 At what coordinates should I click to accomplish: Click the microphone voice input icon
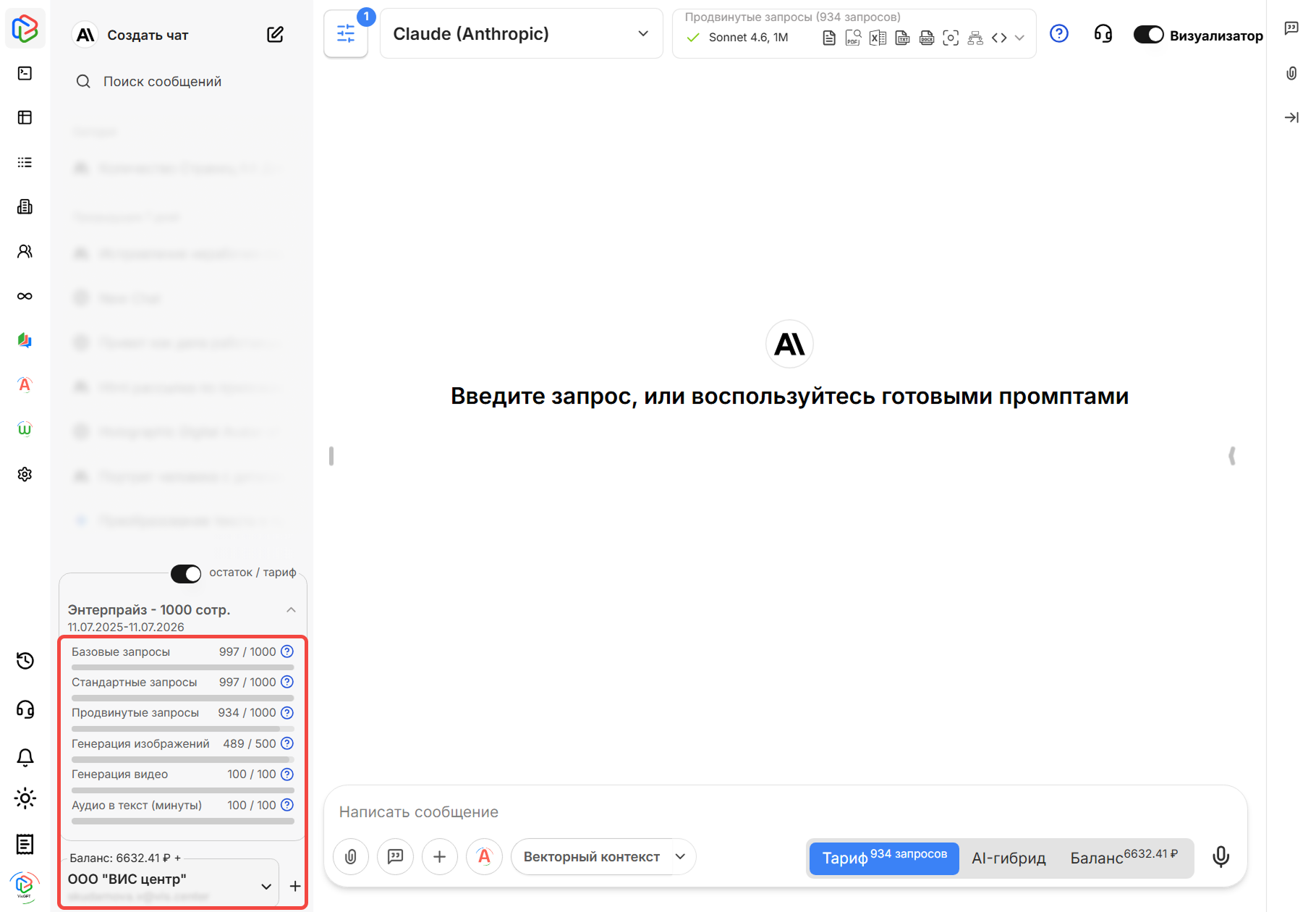click(x=1221, y=857)
